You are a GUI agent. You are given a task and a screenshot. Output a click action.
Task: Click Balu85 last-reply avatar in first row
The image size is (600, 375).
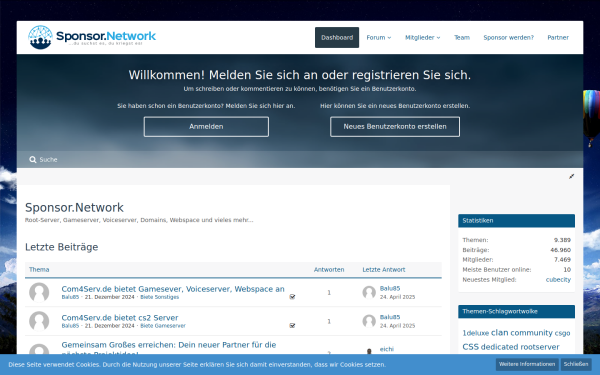(369, 292)
